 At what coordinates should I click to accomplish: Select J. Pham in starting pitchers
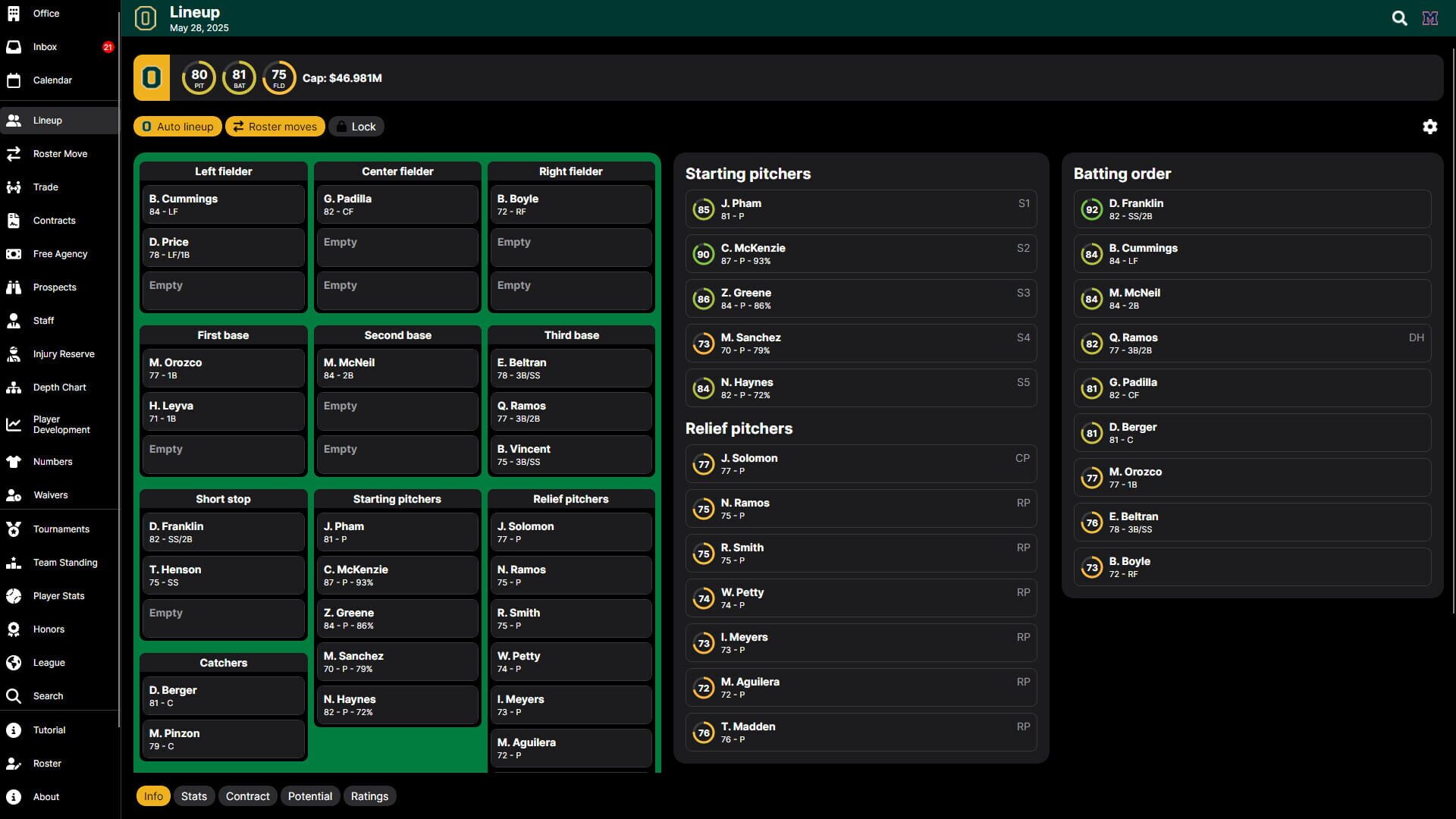861,209
